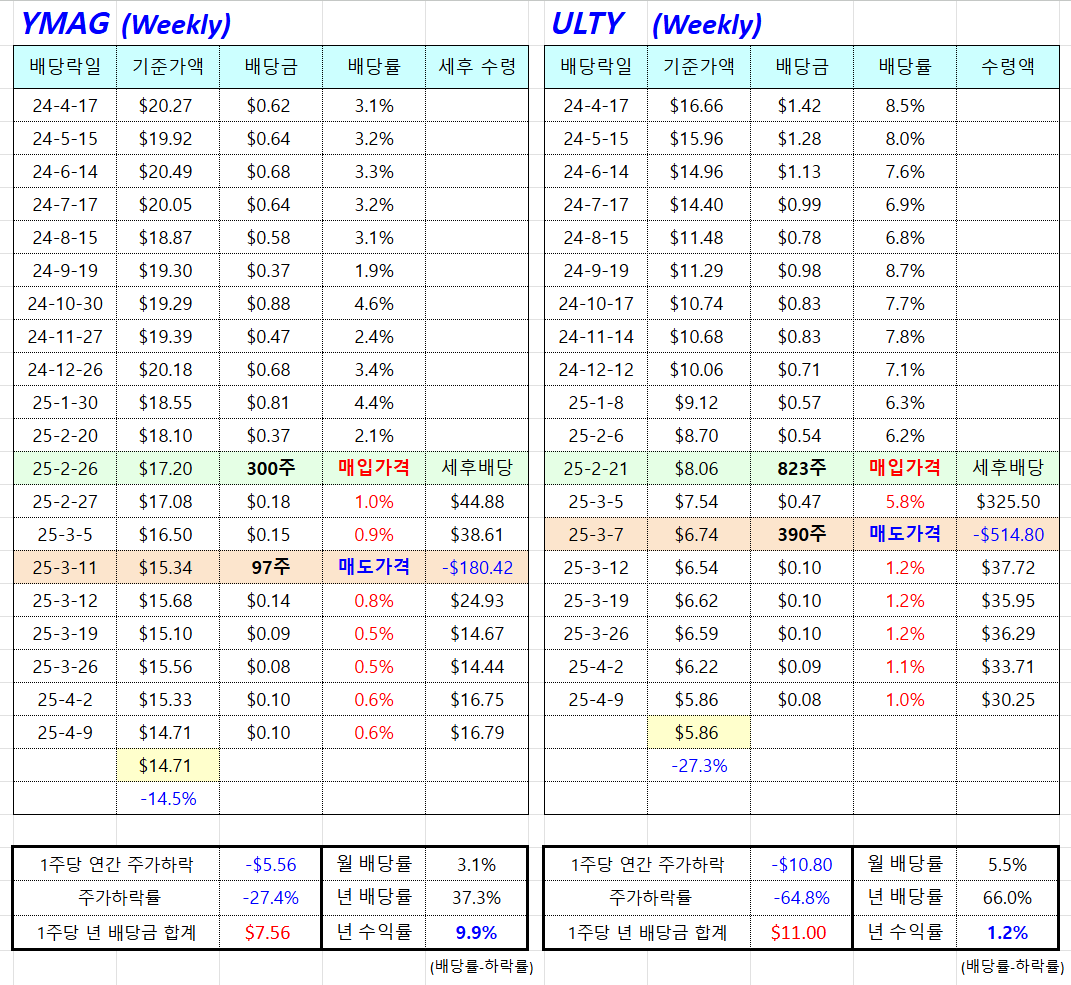Select the 300주 shares cell
Screen dimensions: 1071x985
270,469
